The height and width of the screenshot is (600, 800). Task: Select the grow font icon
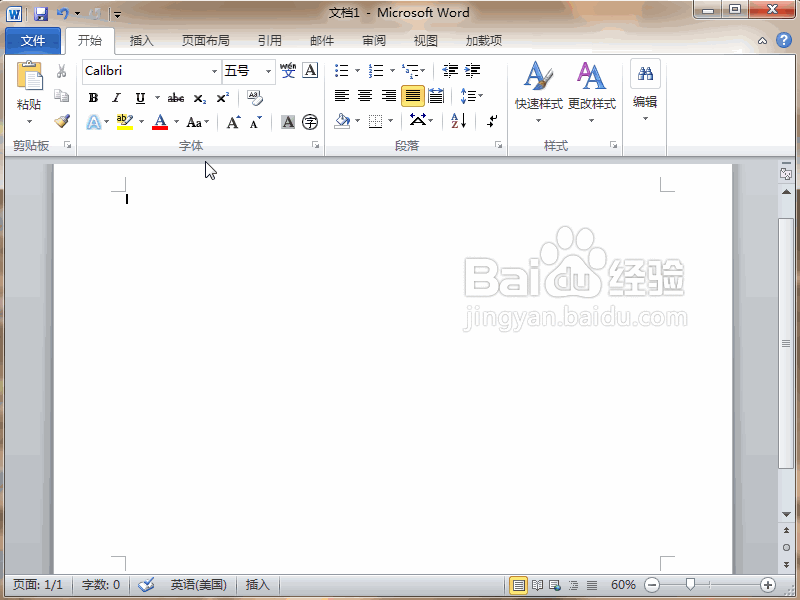pos(232,121)
